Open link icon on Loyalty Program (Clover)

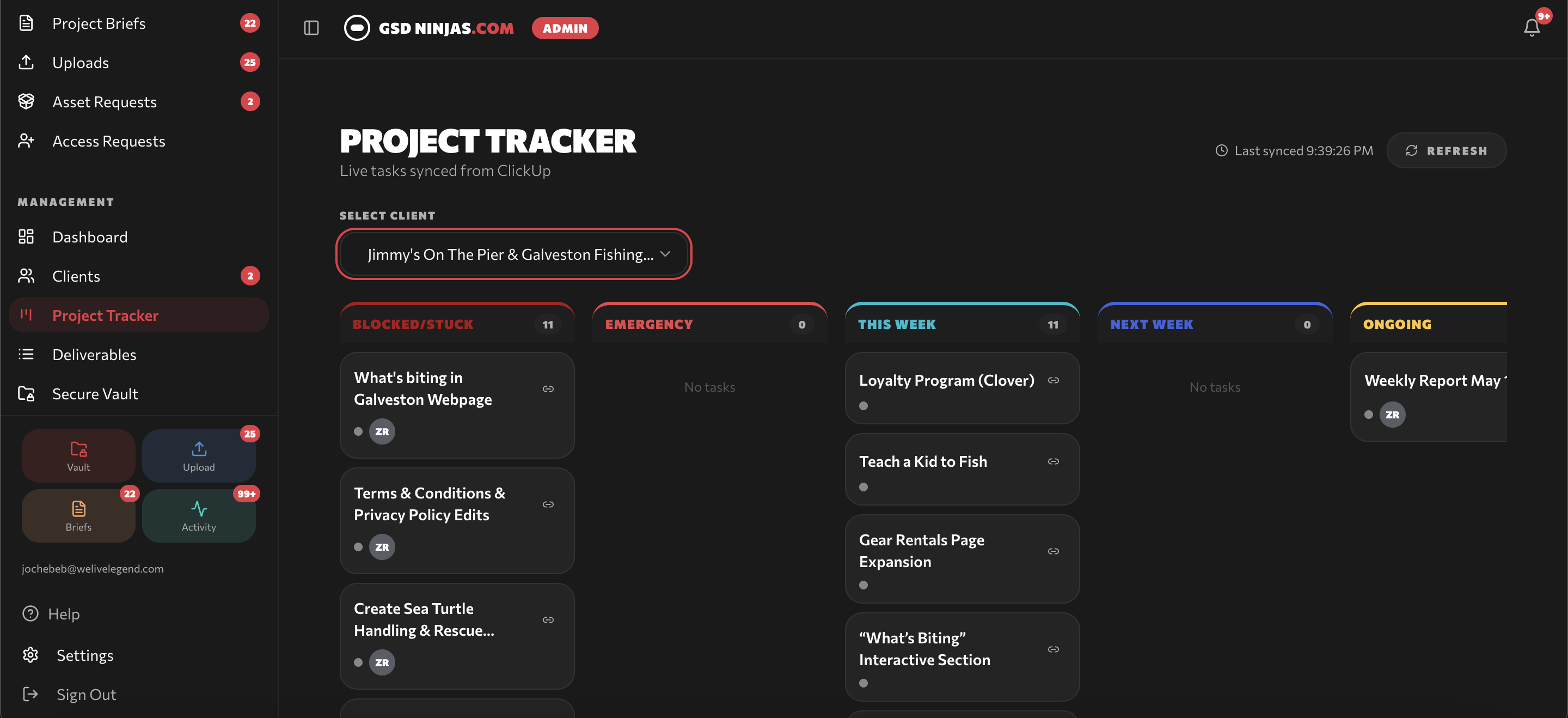coord(1053,380)
